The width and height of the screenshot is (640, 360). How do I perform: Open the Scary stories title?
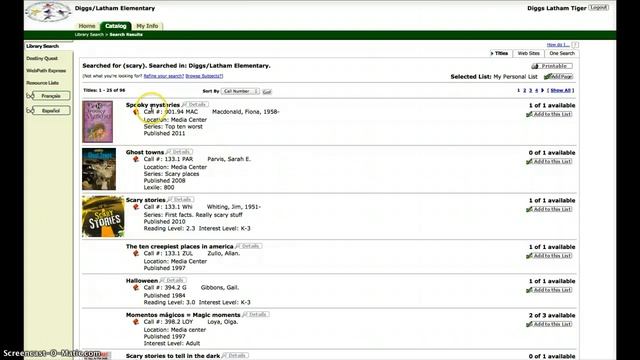coord(145,200)
